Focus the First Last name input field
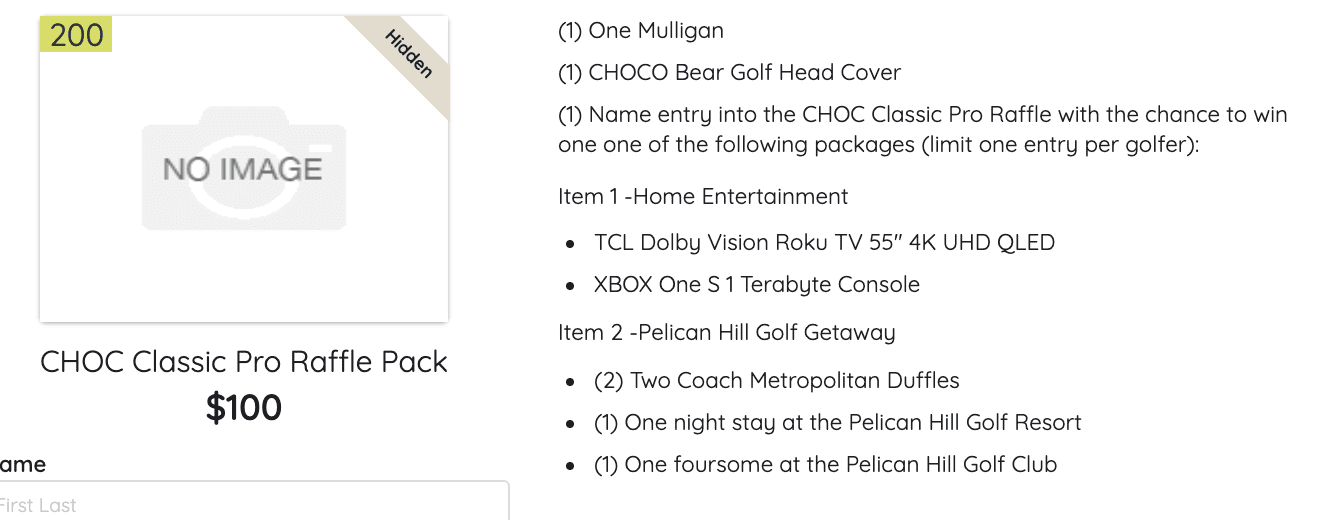1330x520 pixels. (x=252, y=502)
